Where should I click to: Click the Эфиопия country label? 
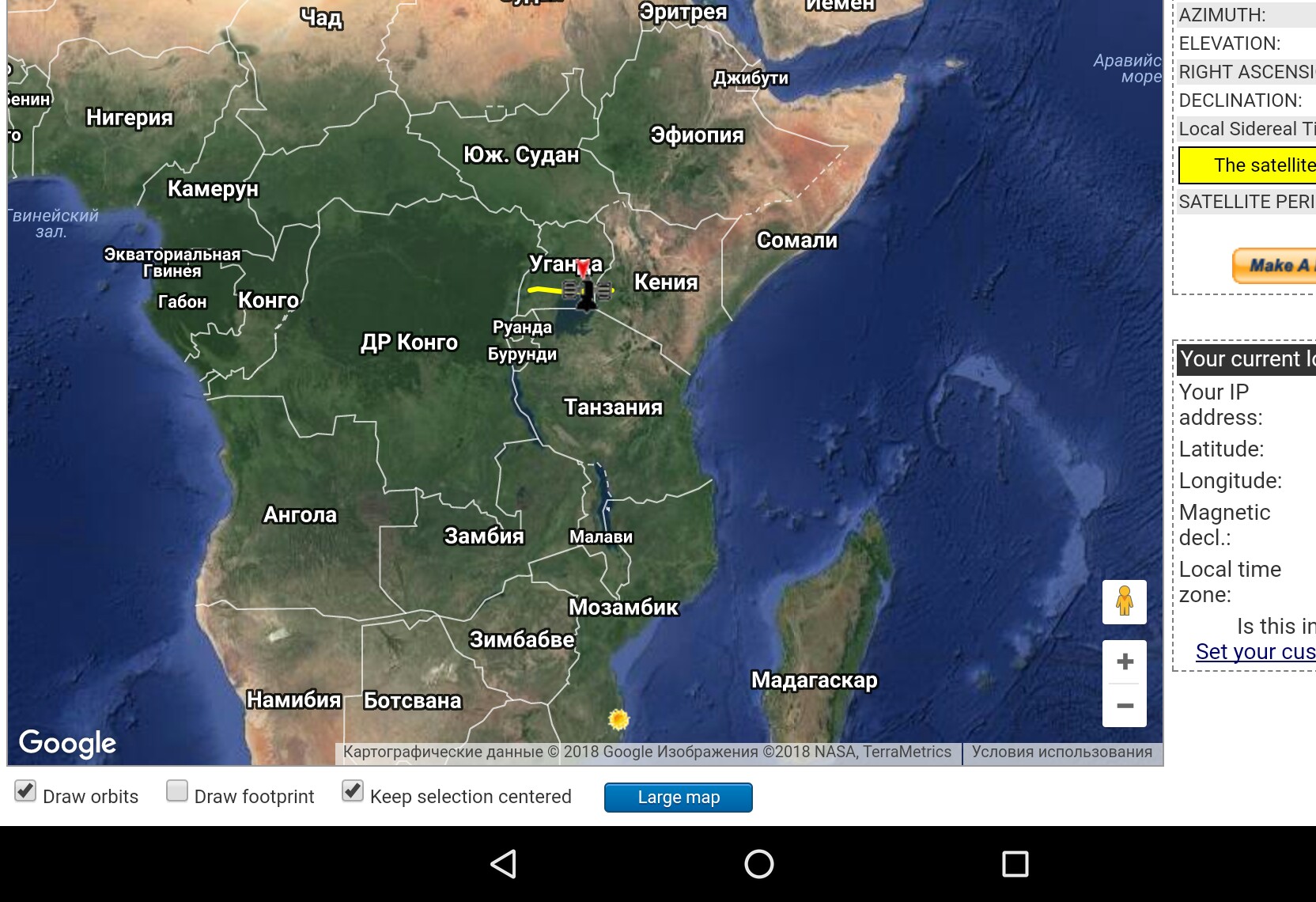coord(697,135)
